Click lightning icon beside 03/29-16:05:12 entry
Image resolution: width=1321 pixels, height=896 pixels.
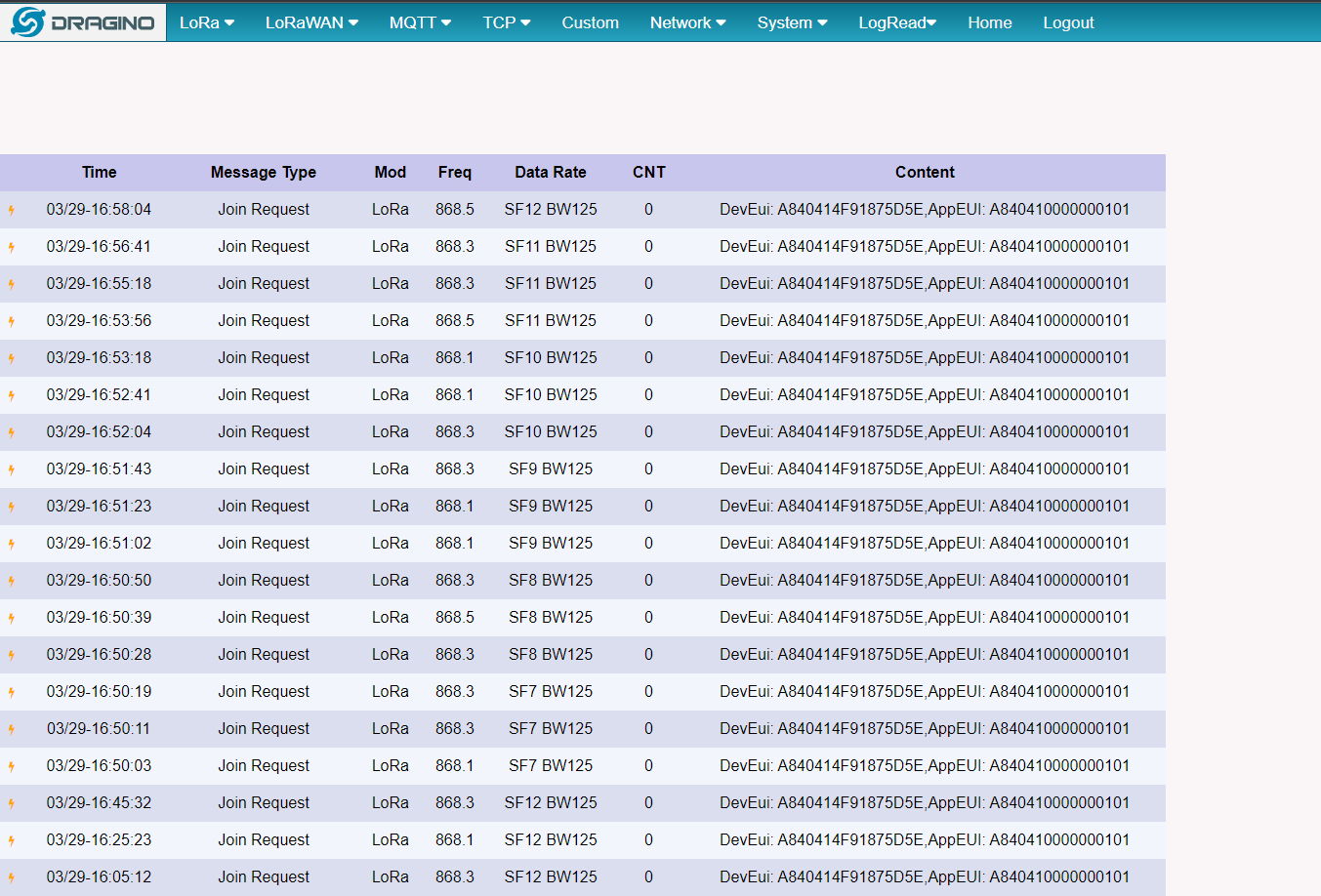(12, 877)
